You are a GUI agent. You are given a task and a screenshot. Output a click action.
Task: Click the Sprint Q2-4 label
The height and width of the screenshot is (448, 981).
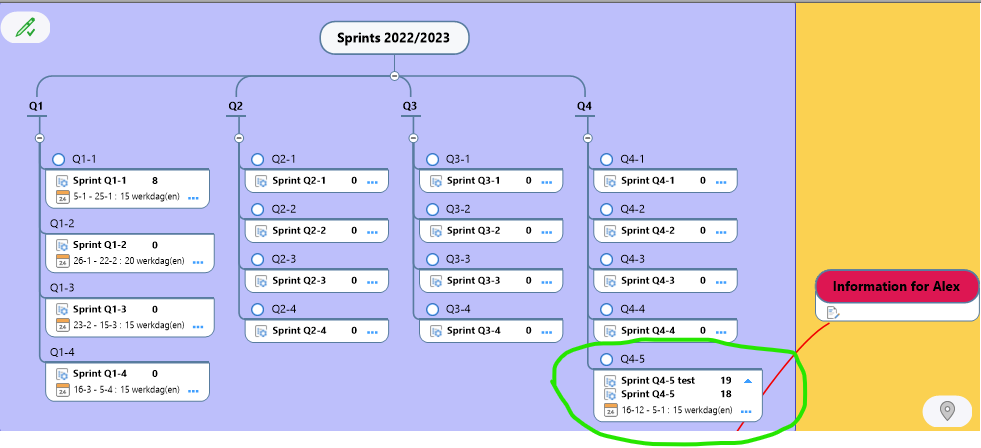(299, 331)
